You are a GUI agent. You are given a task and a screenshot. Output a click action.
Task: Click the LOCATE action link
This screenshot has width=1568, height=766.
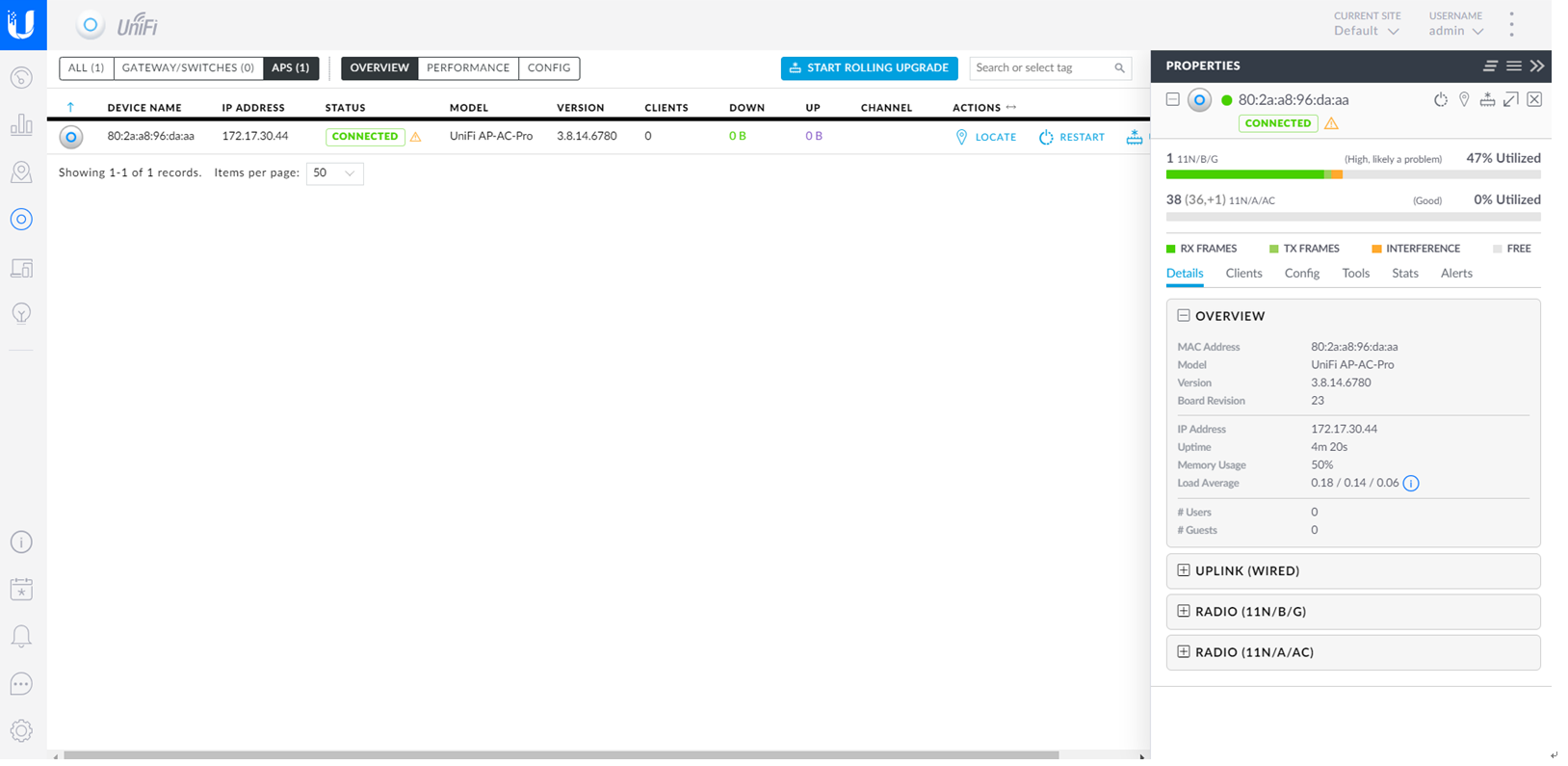click(x=986, y=138)
